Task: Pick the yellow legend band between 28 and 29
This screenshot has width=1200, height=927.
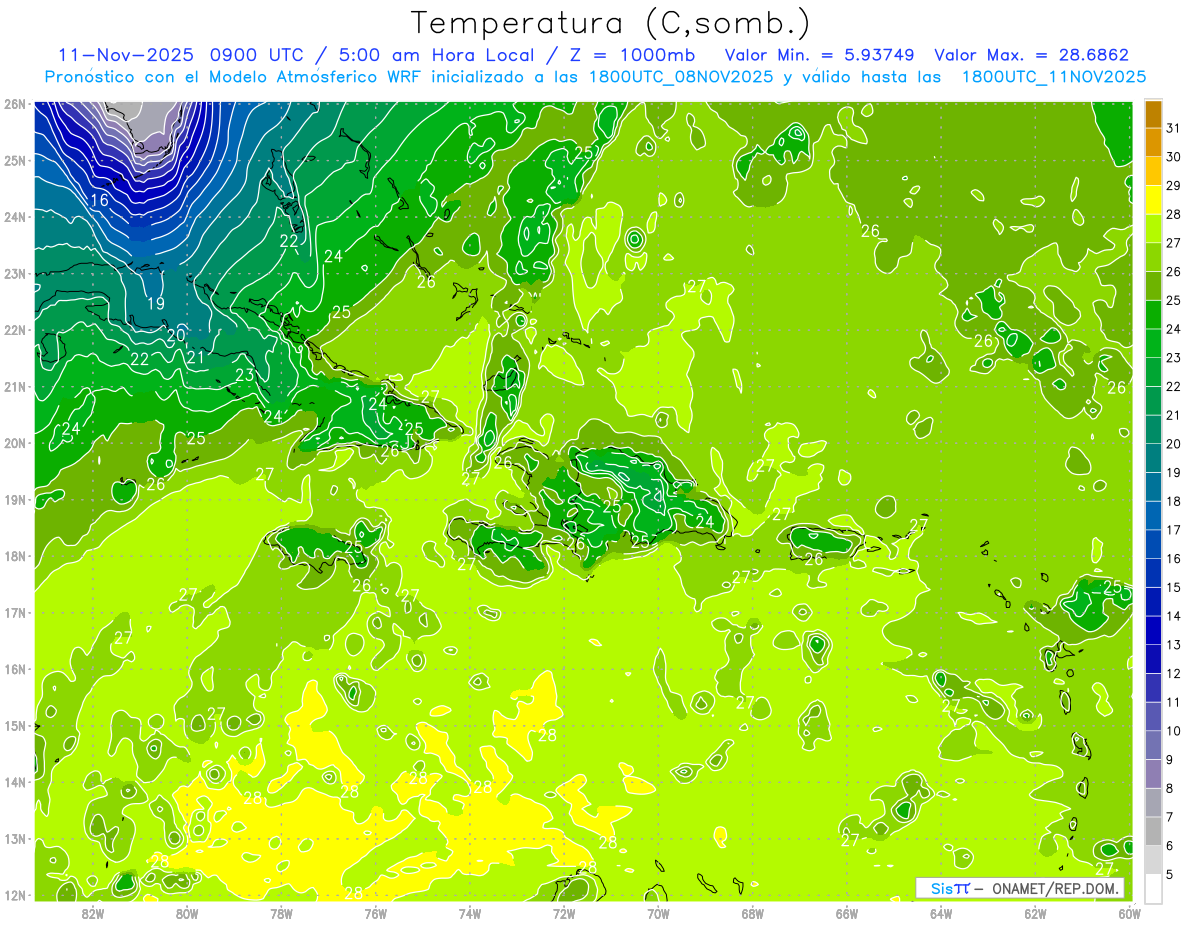Action: 1153,200
